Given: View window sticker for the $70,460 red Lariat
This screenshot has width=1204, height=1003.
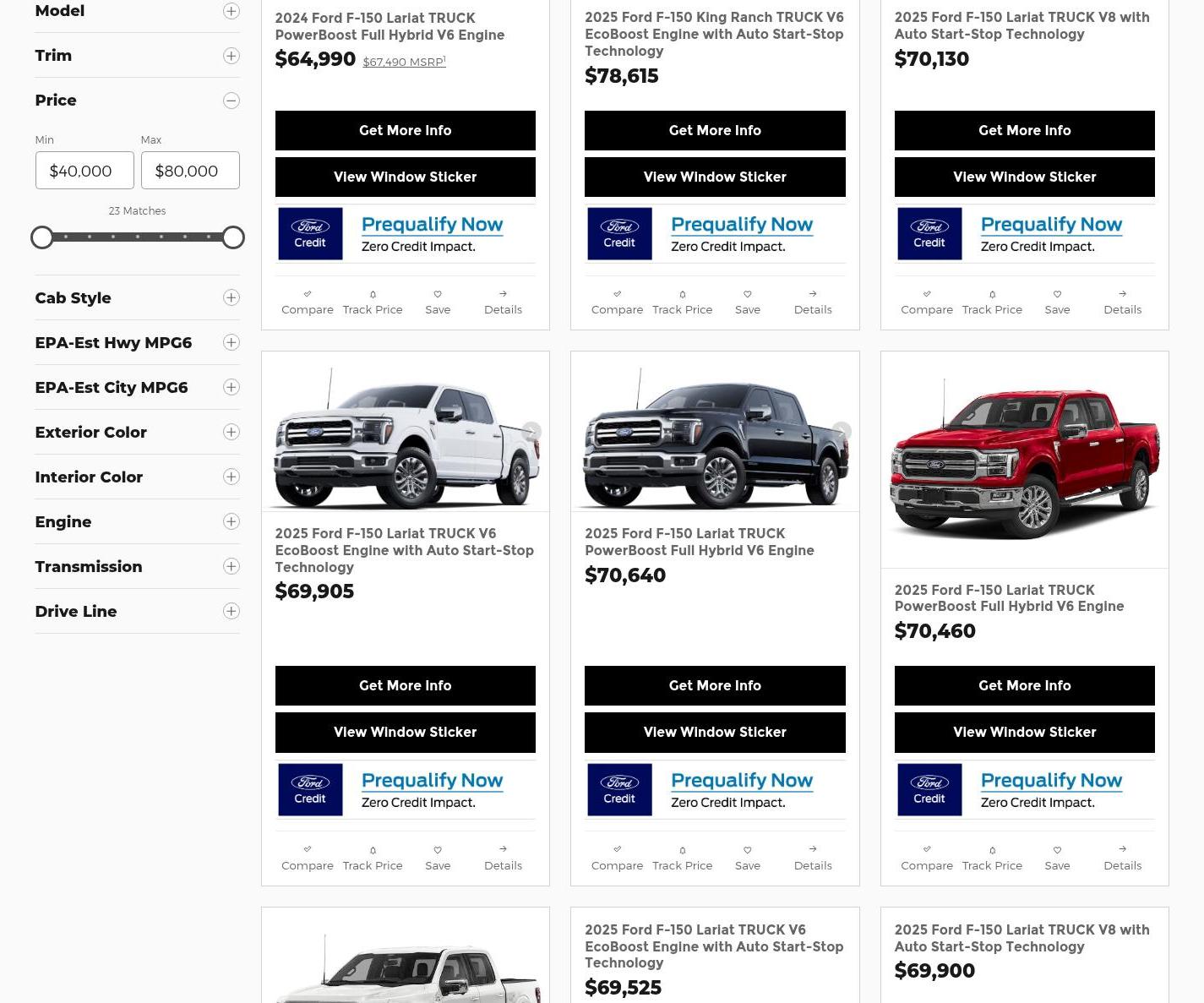Looking at the screenshot, I should [x=1025, y=732].
